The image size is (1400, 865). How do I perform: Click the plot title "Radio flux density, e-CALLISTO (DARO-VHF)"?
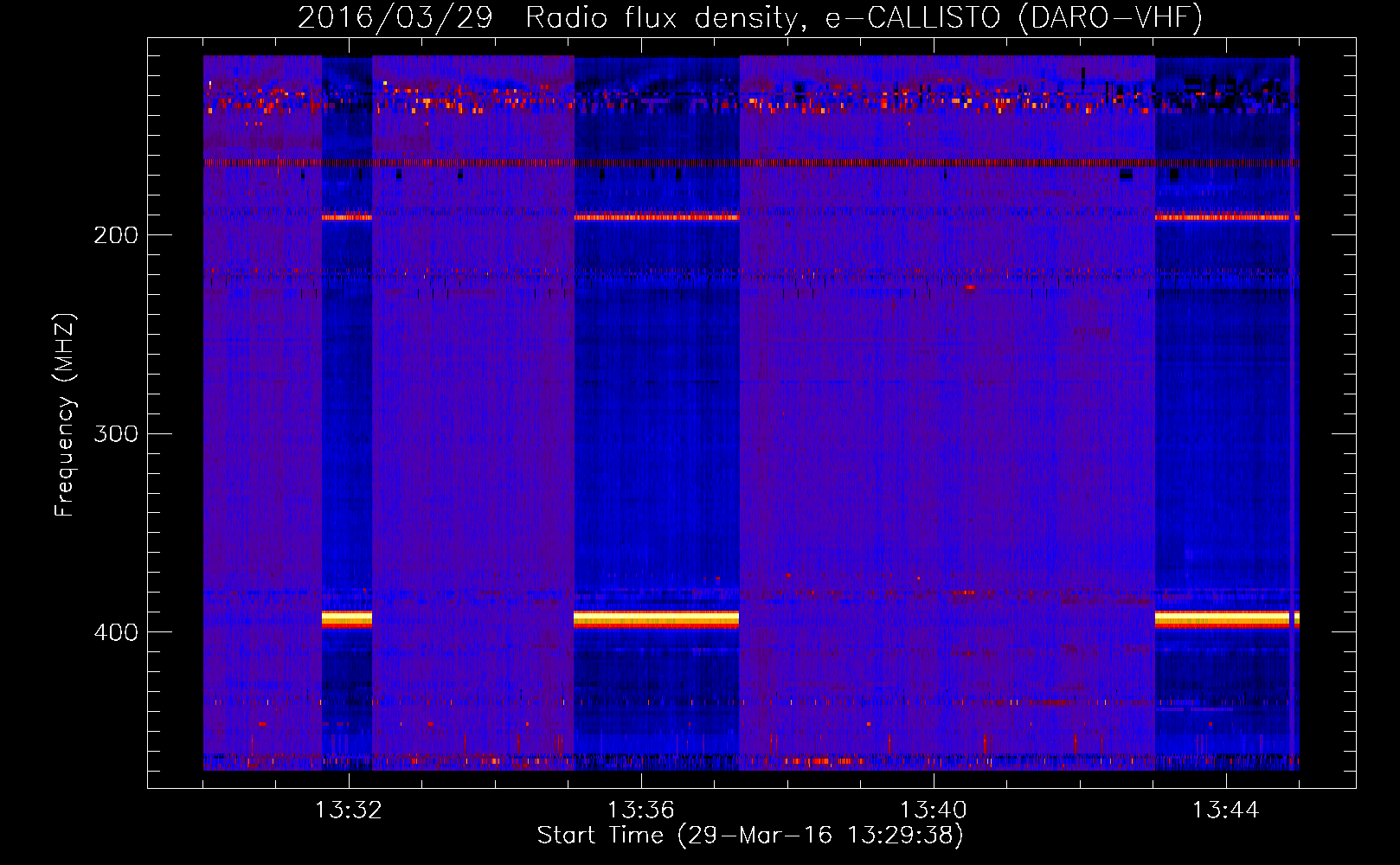pyautogui.click(x=864, y=17)
